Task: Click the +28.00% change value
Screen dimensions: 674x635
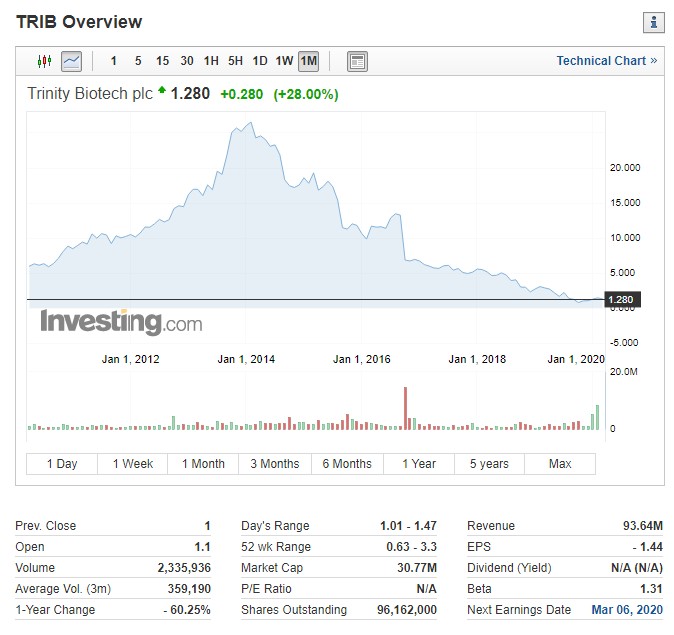Action: click(306, 94)
